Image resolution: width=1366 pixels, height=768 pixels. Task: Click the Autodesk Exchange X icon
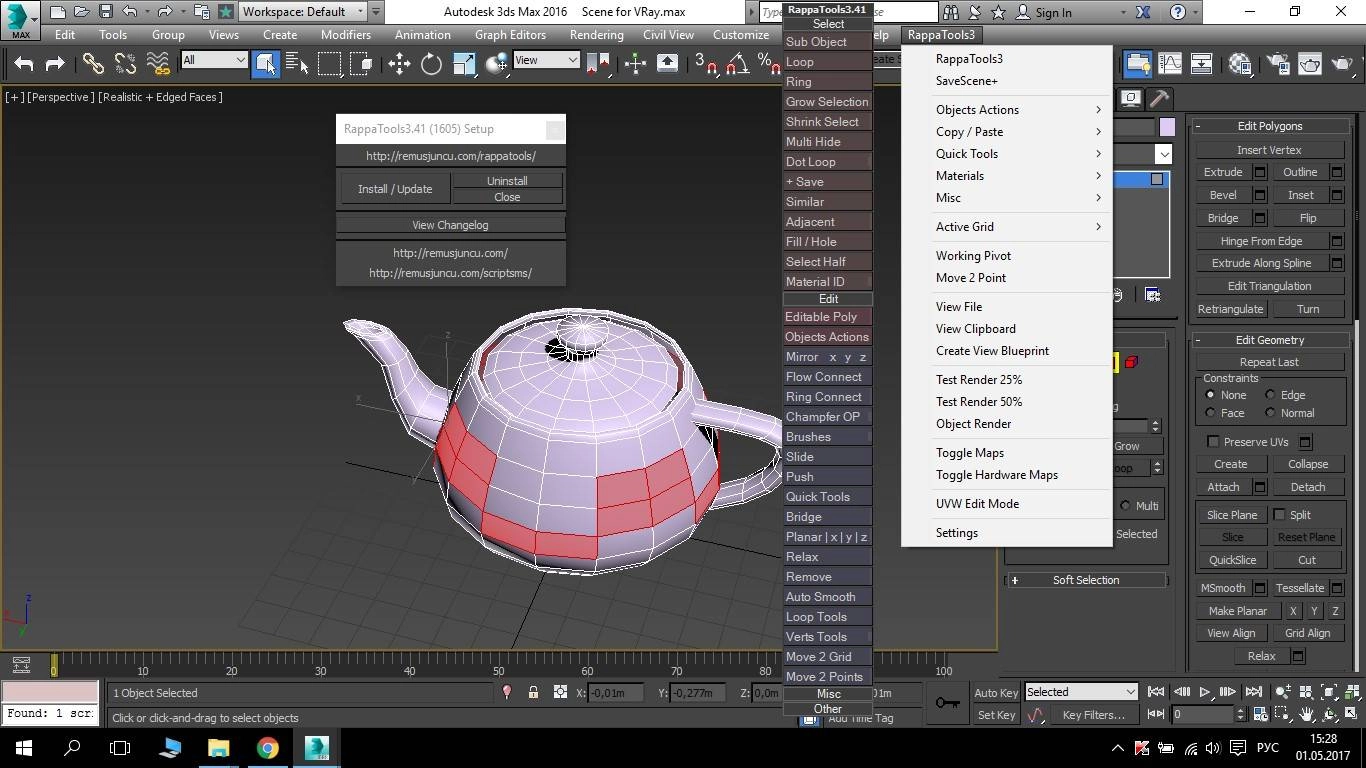point(1143,12)
